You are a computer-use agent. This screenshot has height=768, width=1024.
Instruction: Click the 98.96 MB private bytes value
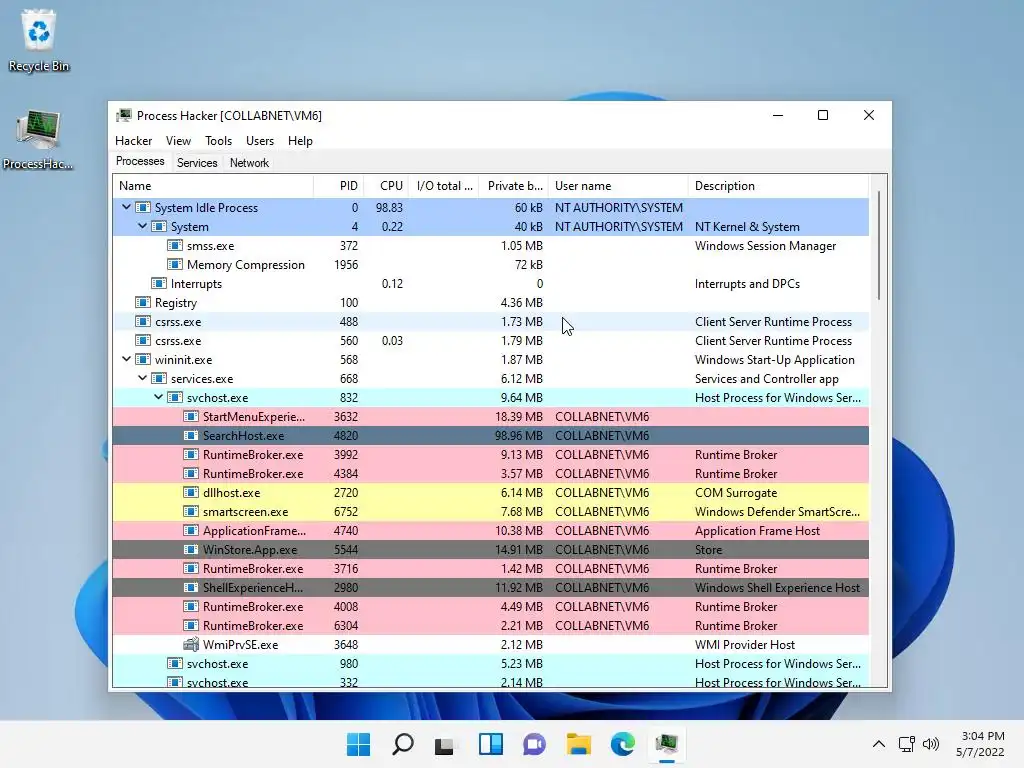tap(519, 436)
